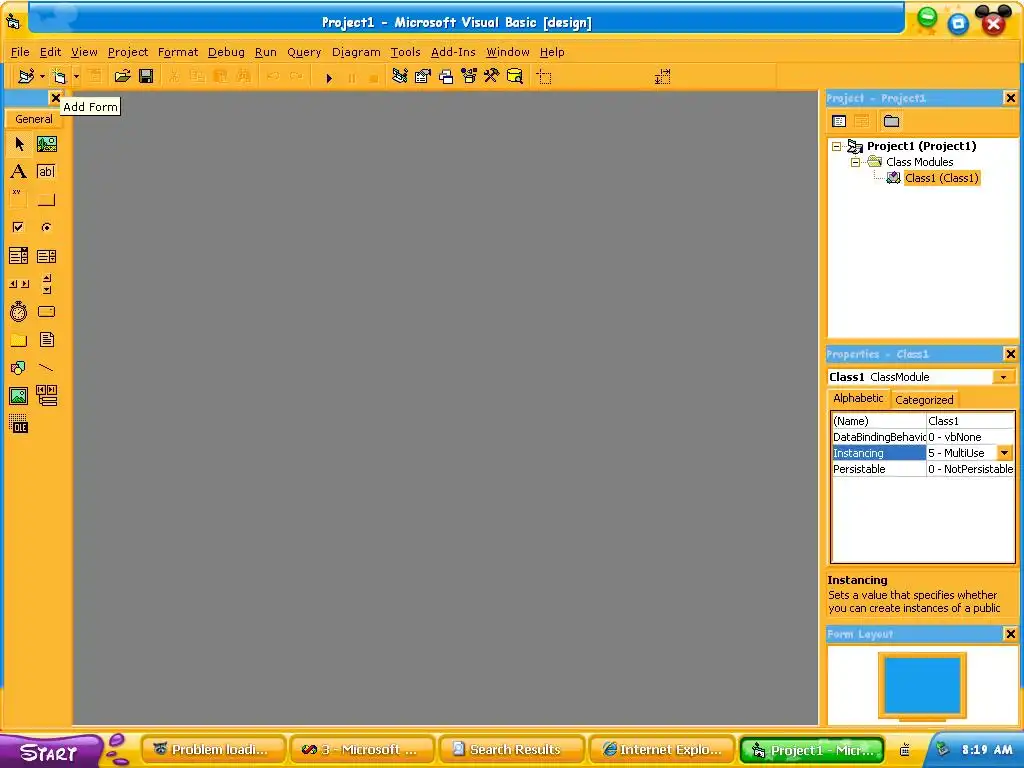Image resolution: width=1024 pixels, height=768 pixels.
Task: Select the PictureBox control in the toolbox
Action: 46,144
